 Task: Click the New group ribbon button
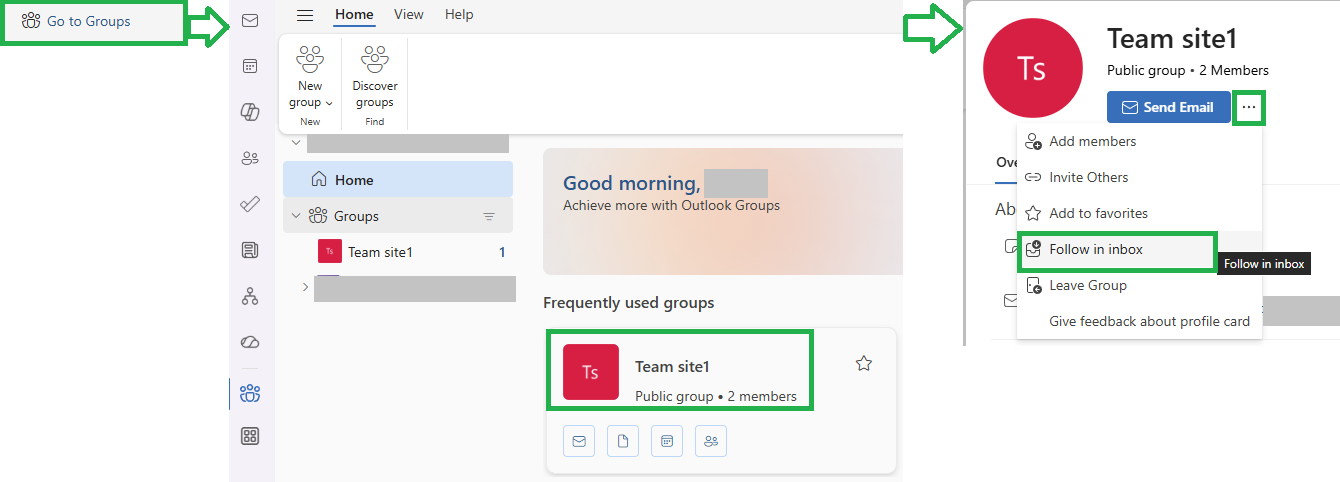(x=310, y=77)
